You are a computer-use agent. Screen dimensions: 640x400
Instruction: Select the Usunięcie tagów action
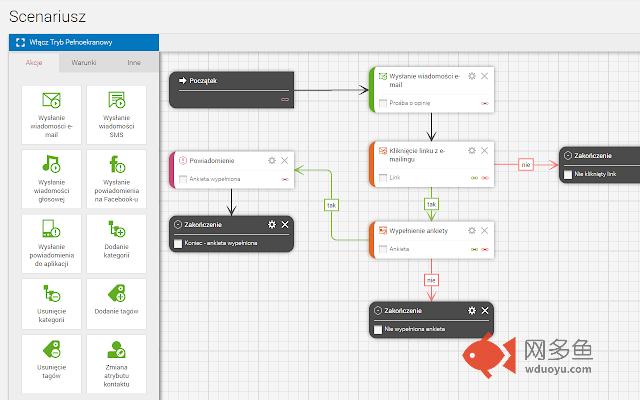click(51, 364)
